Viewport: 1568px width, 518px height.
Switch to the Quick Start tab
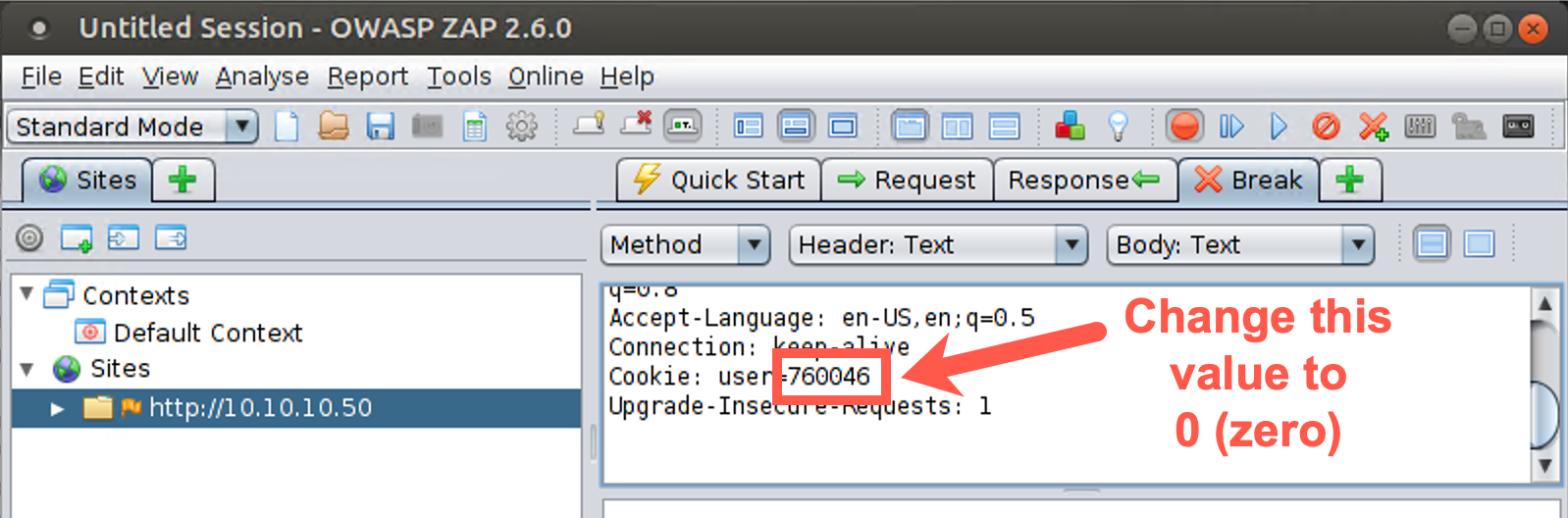[x=719, y=181]
